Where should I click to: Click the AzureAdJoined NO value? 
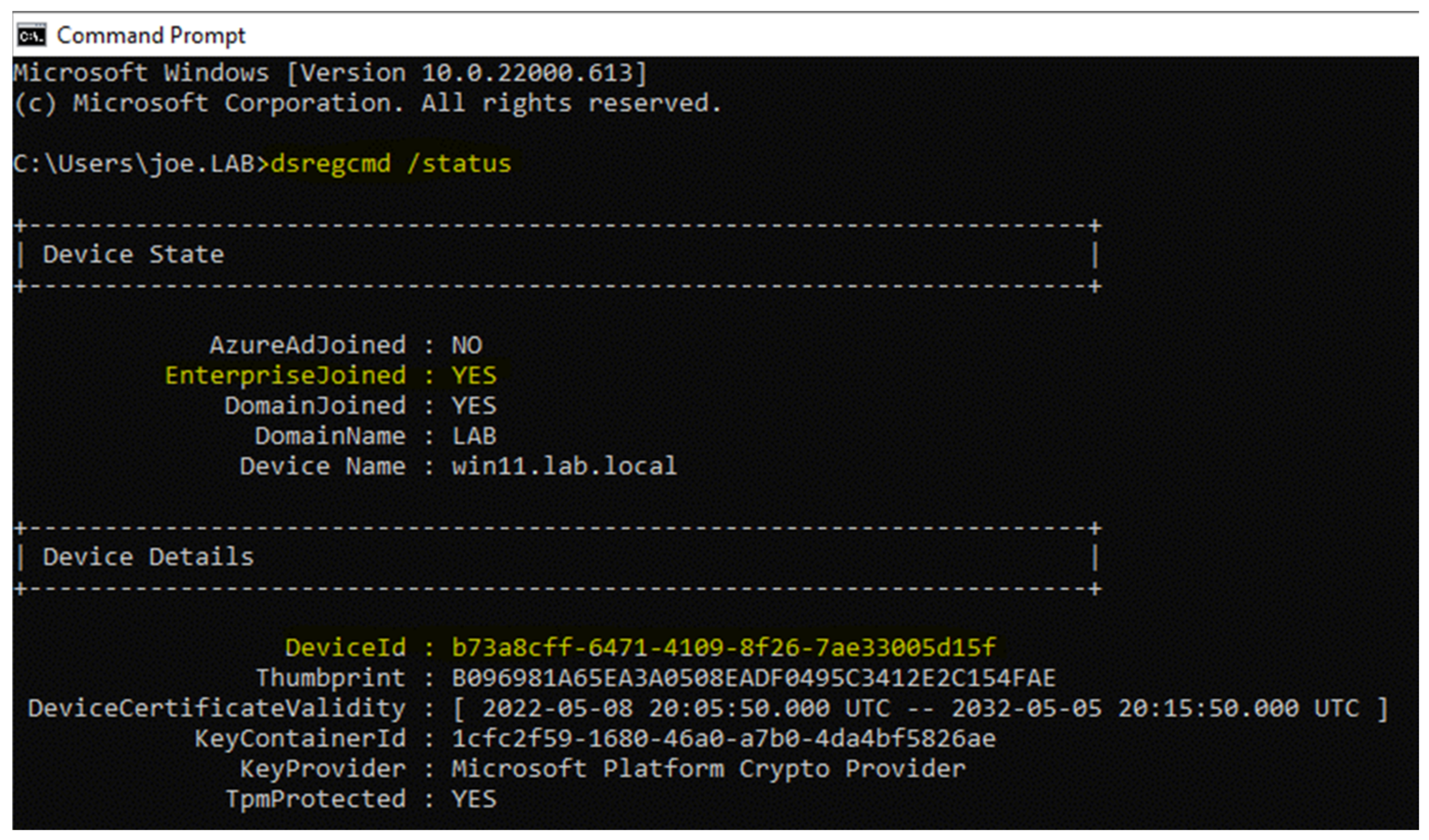[x=466, y=345]
